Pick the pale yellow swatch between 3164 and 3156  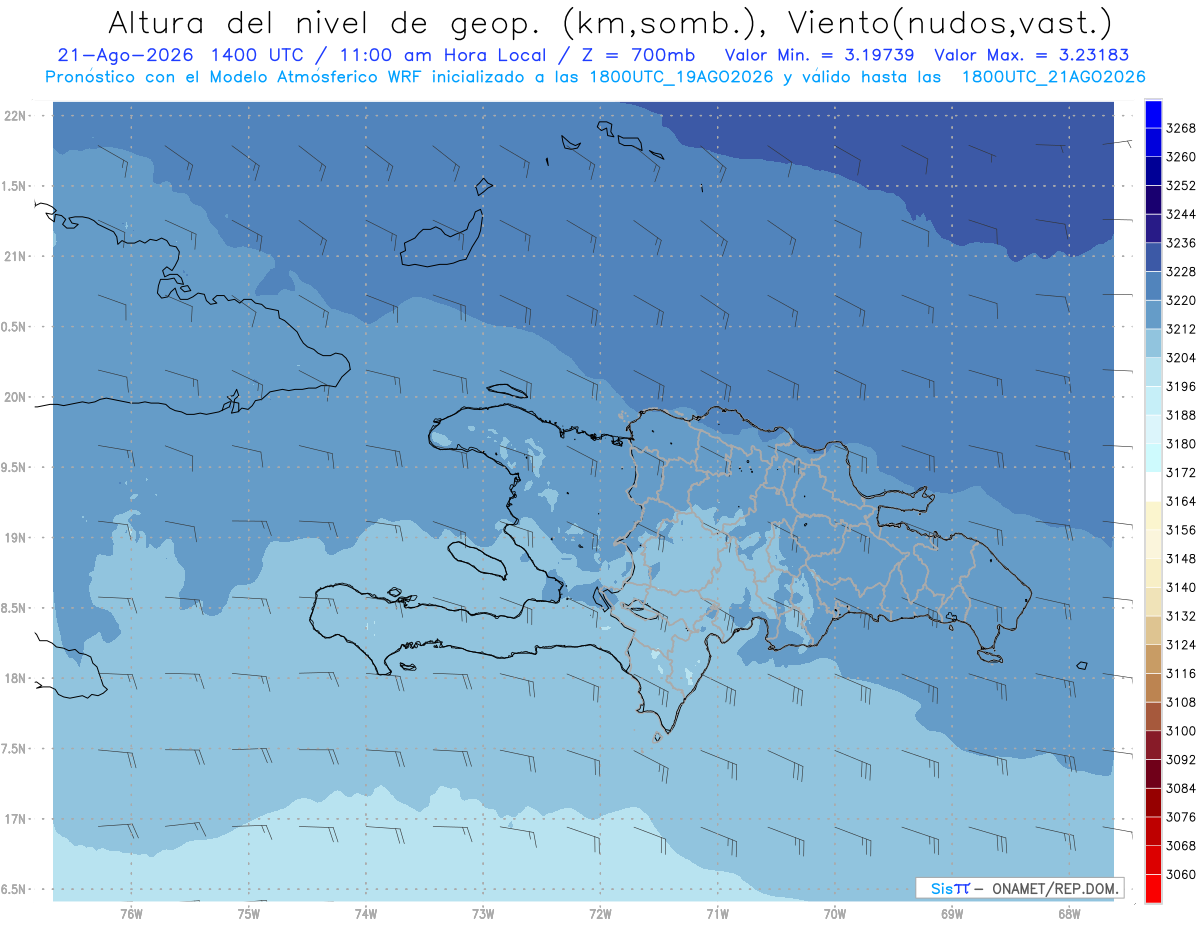pos(1152,515)
